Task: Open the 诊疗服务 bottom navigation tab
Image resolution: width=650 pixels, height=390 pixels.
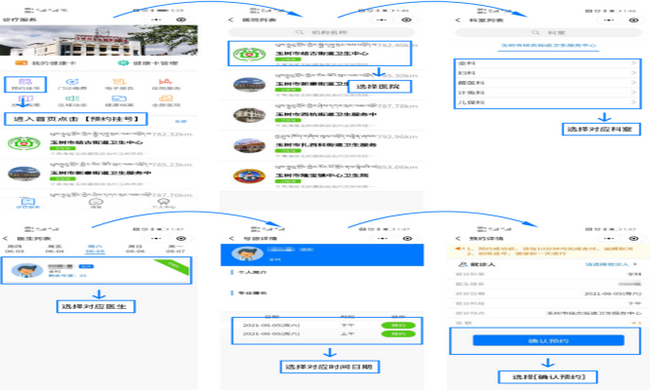Action: pos(28,203)
